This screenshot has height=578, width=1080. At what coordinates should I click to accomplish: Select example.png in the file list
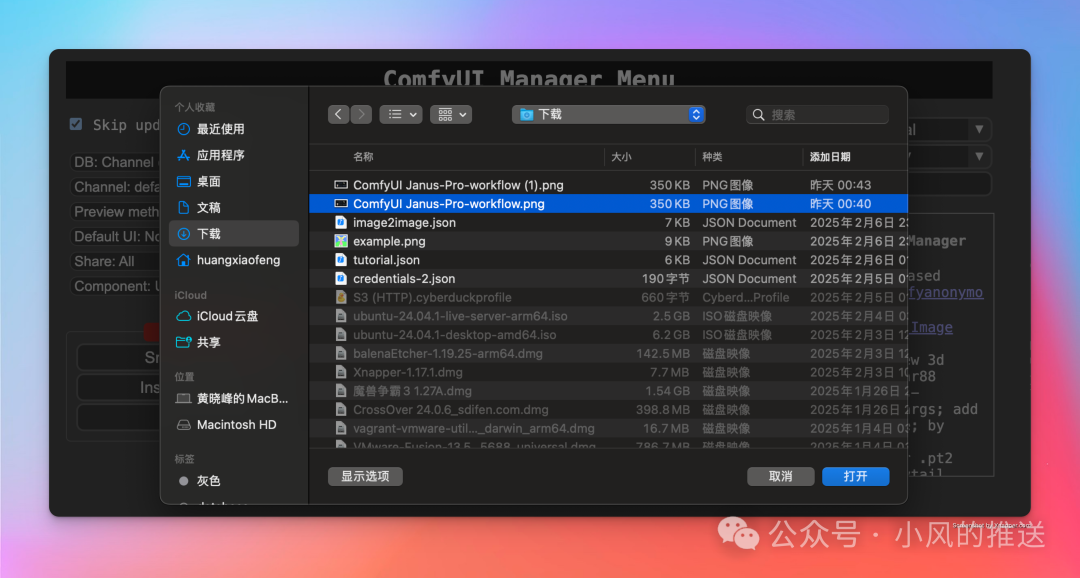(x=608, y=241)
